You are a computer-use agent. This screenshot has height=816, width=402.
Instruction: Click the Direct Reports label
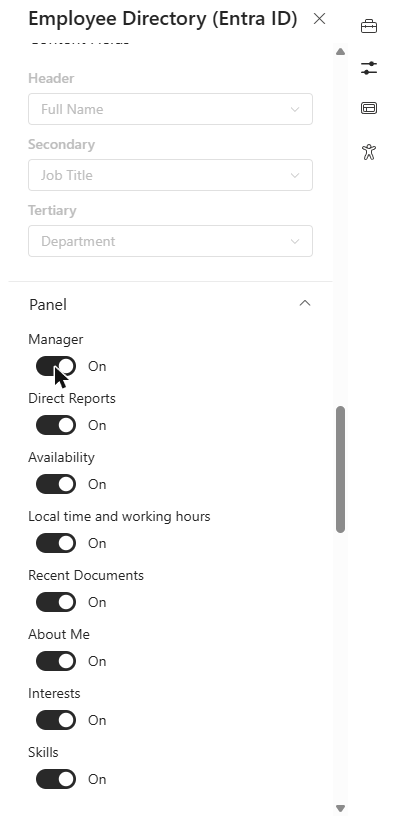coord(72,399)
